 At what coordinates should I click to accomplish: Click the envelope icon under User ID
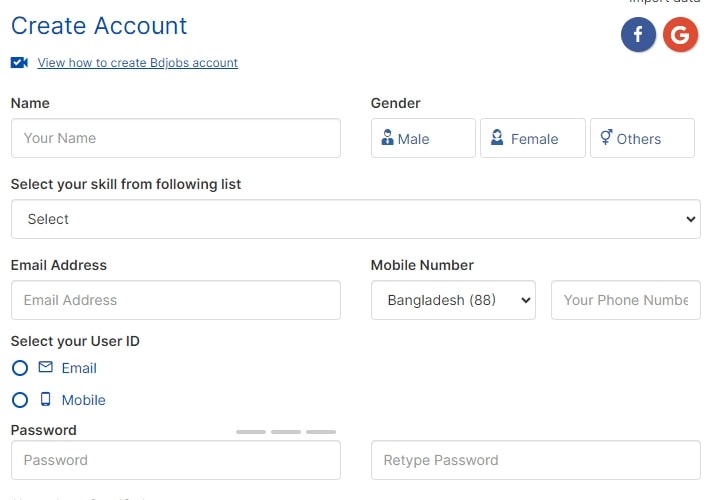[45, 367]
